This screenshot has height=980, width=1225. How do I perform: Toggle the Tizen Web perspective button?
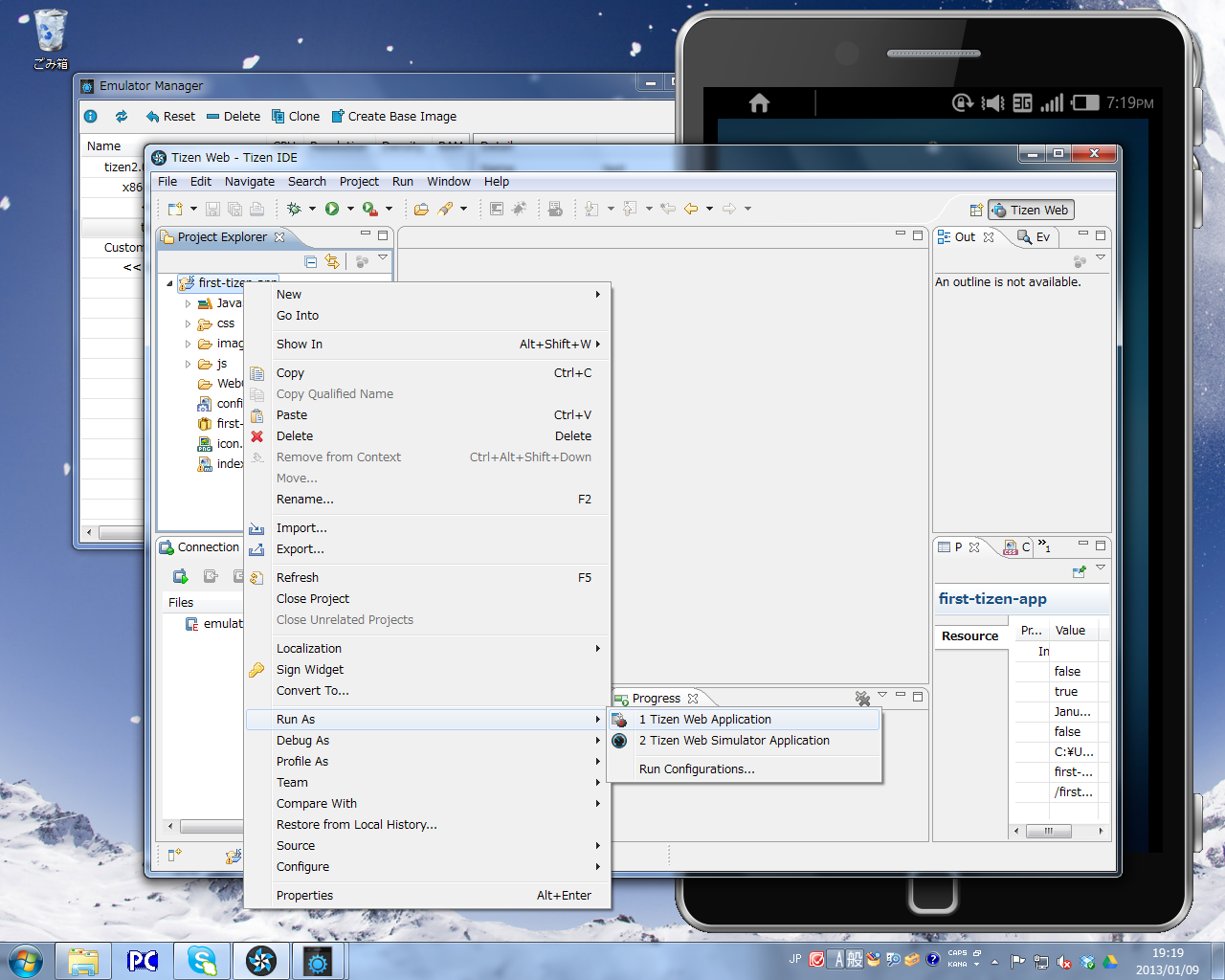click(x=1032, y=211)
